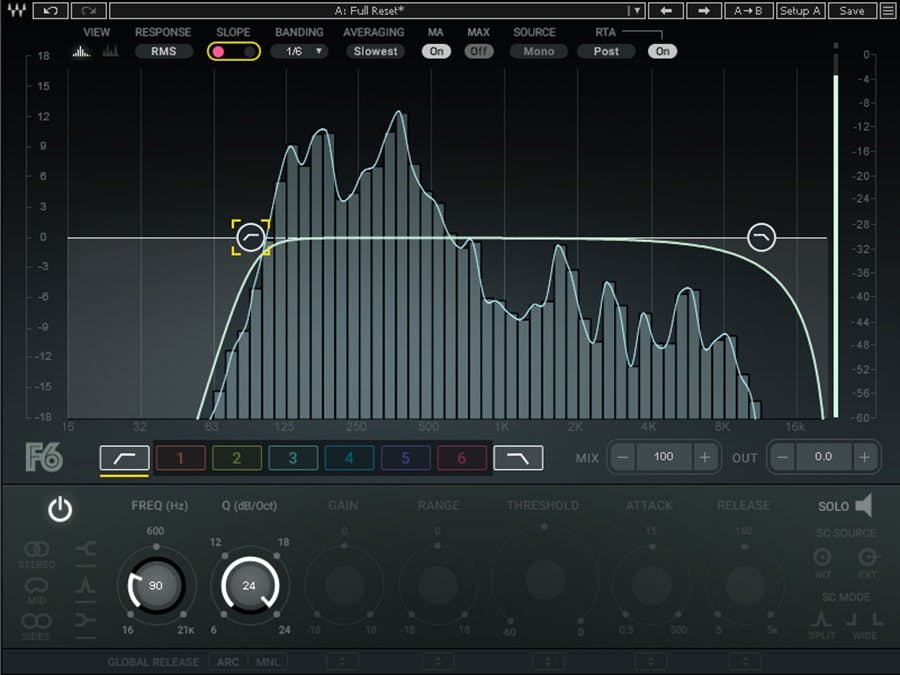Viewport: 900px width, 675px height.
Task: Select band 6 tab
Action: tap(461, 458)
